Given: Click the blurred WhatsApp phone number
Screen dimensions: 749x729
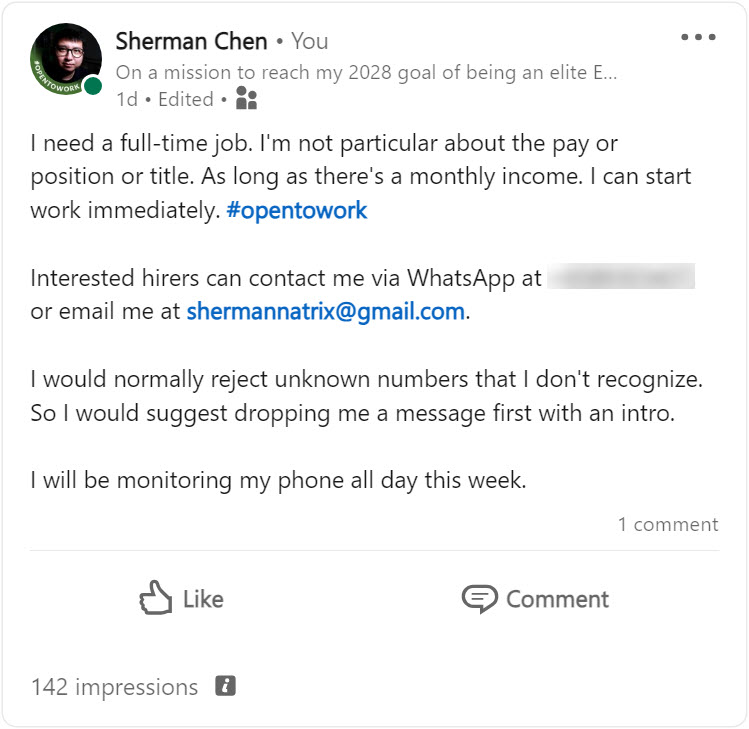Looking at the screenshot, I should point(621,278).
